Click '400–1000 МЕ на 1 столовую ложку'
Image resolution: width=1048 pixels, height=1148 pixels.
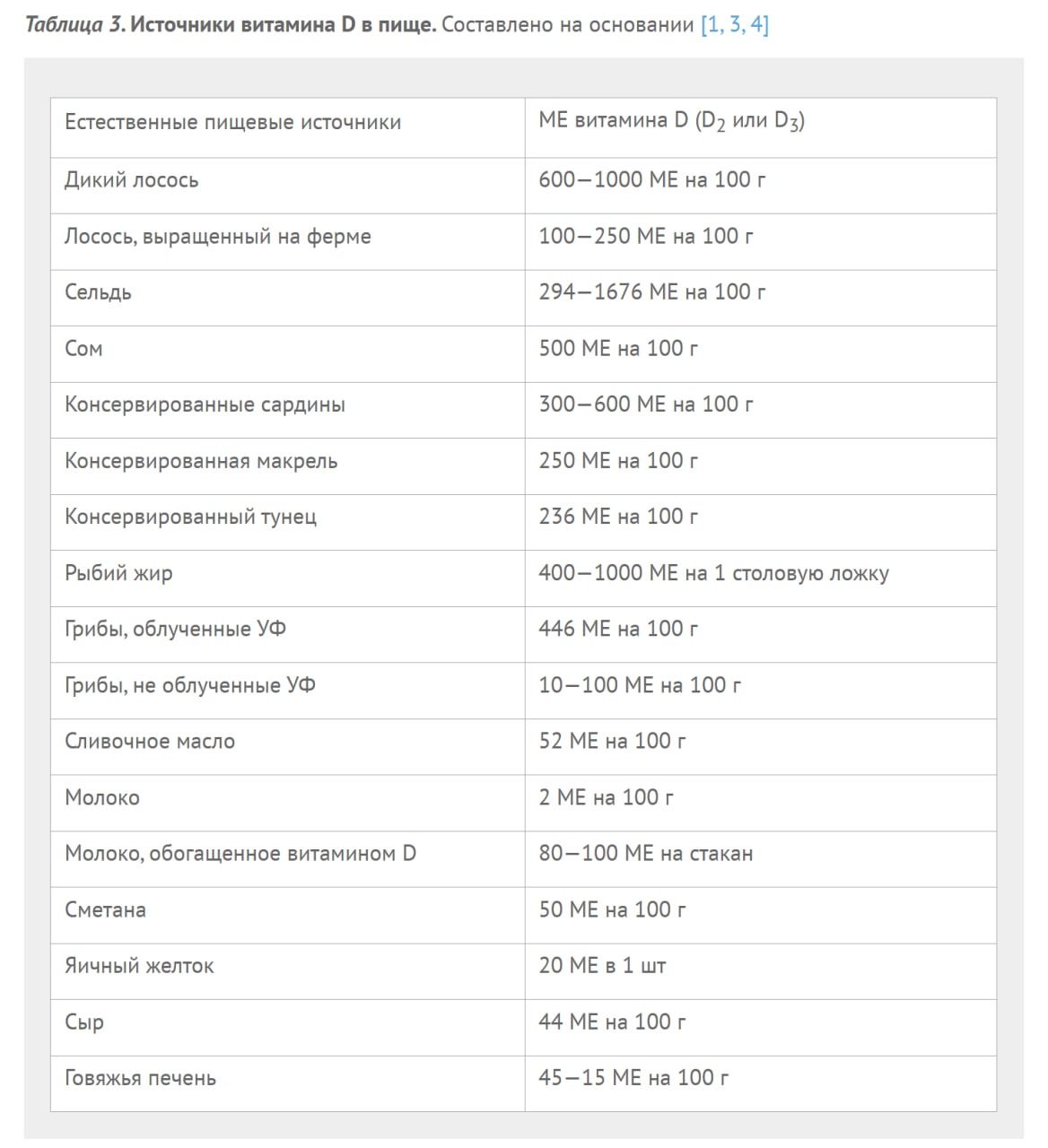click(x=713, y=574)
